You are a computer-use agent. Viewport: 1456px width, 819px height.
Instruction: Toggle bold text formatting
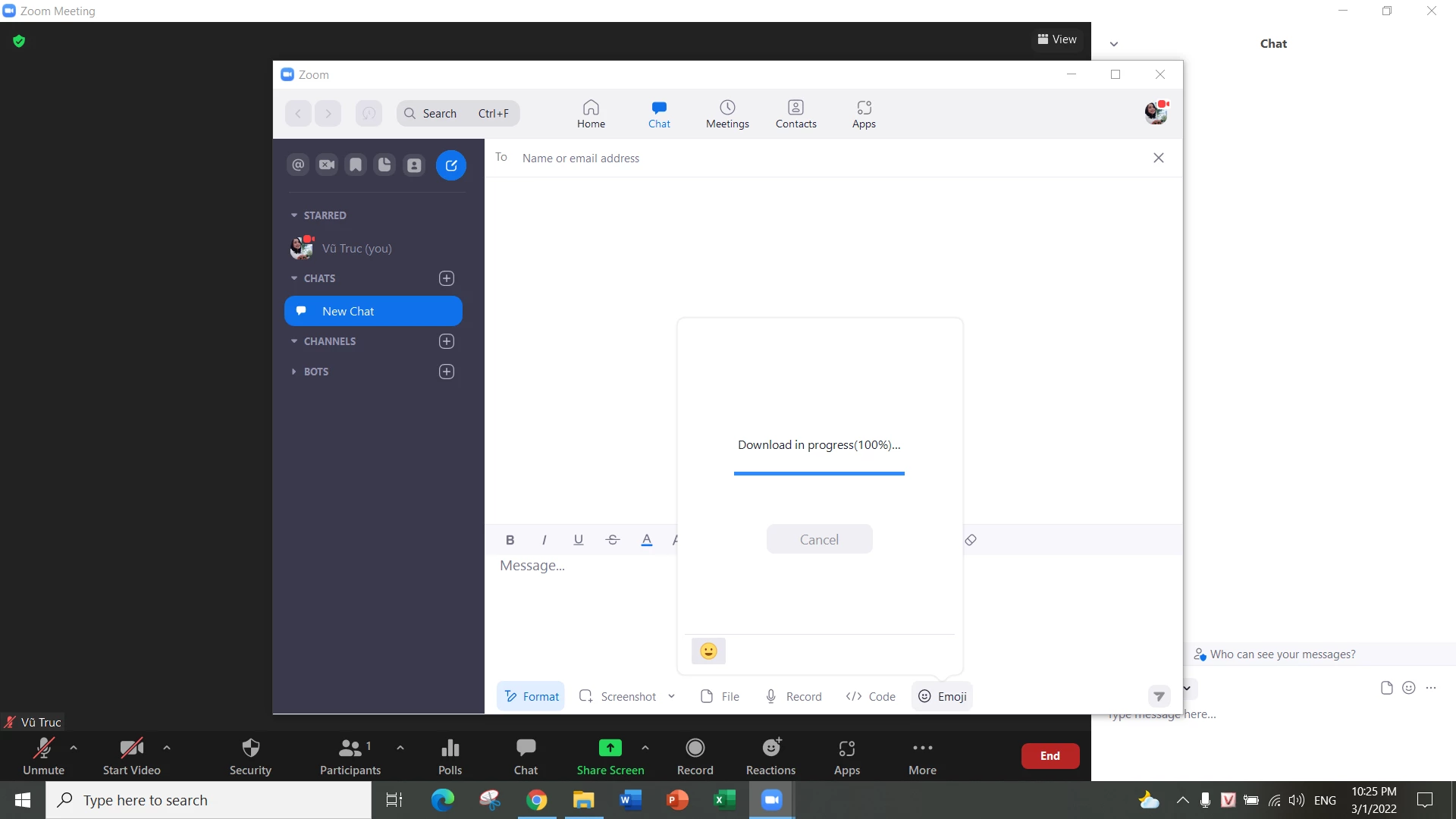[510, 540]
